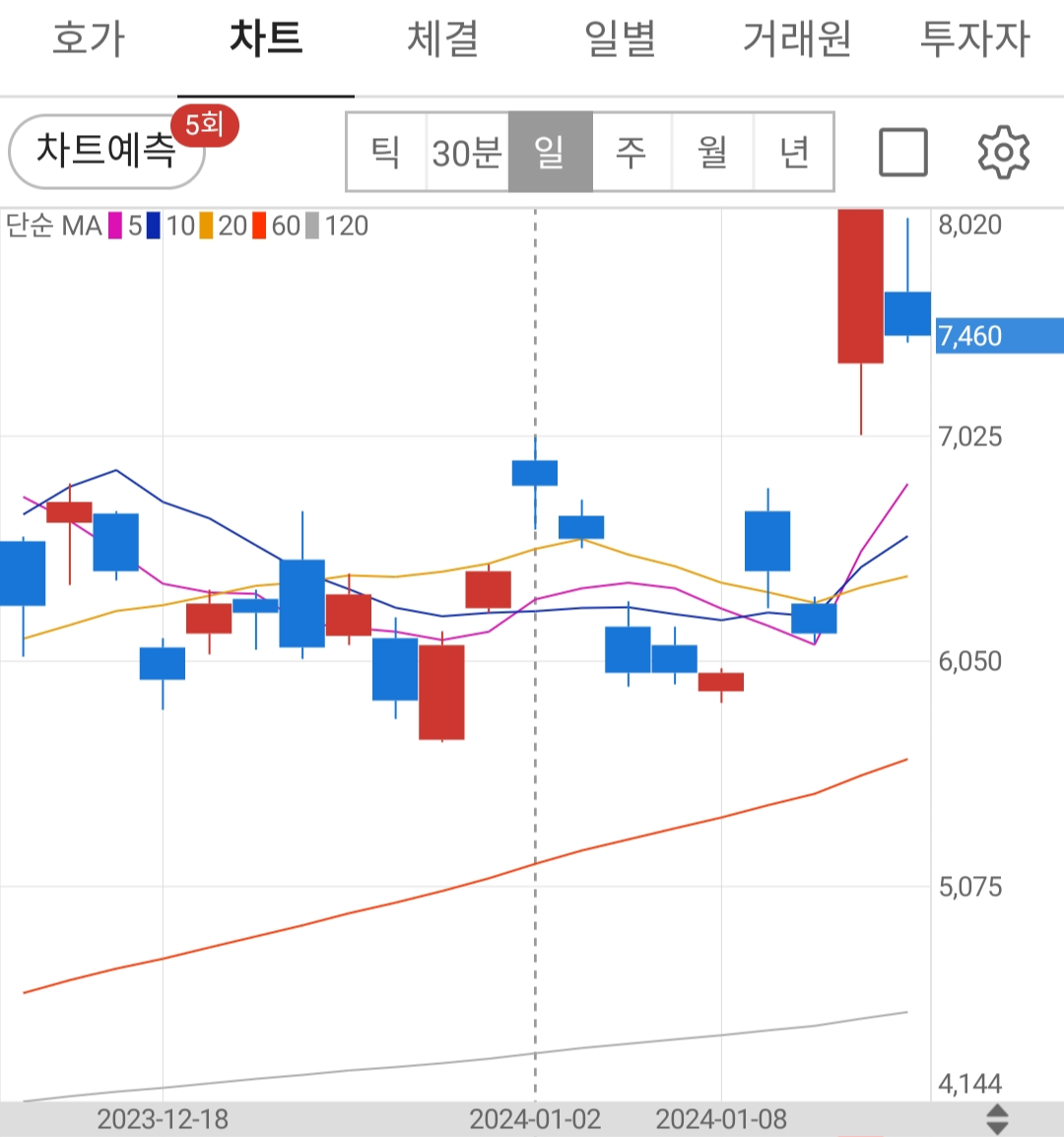Tap the 2024-01-02 date label
Viewport: 1064px width, 1137px height.
(535, 1119)
